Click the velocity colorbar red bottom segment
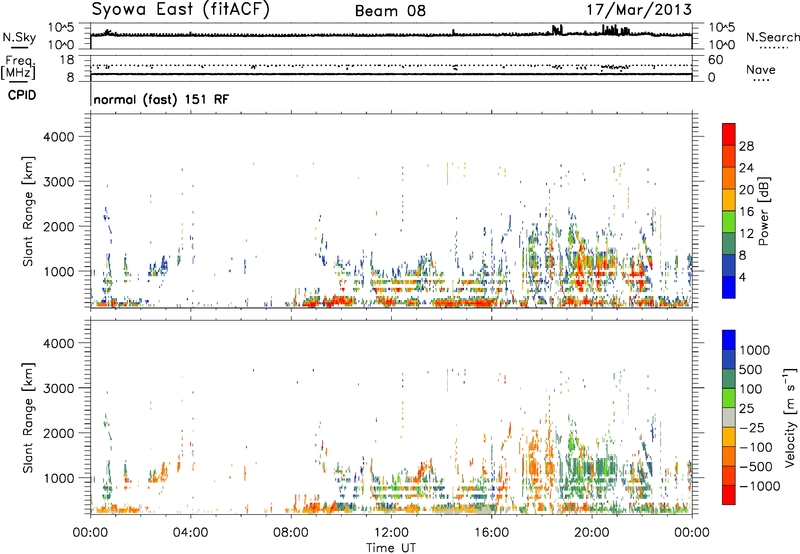Screen dimensions: 800x554 pos(729,495)
